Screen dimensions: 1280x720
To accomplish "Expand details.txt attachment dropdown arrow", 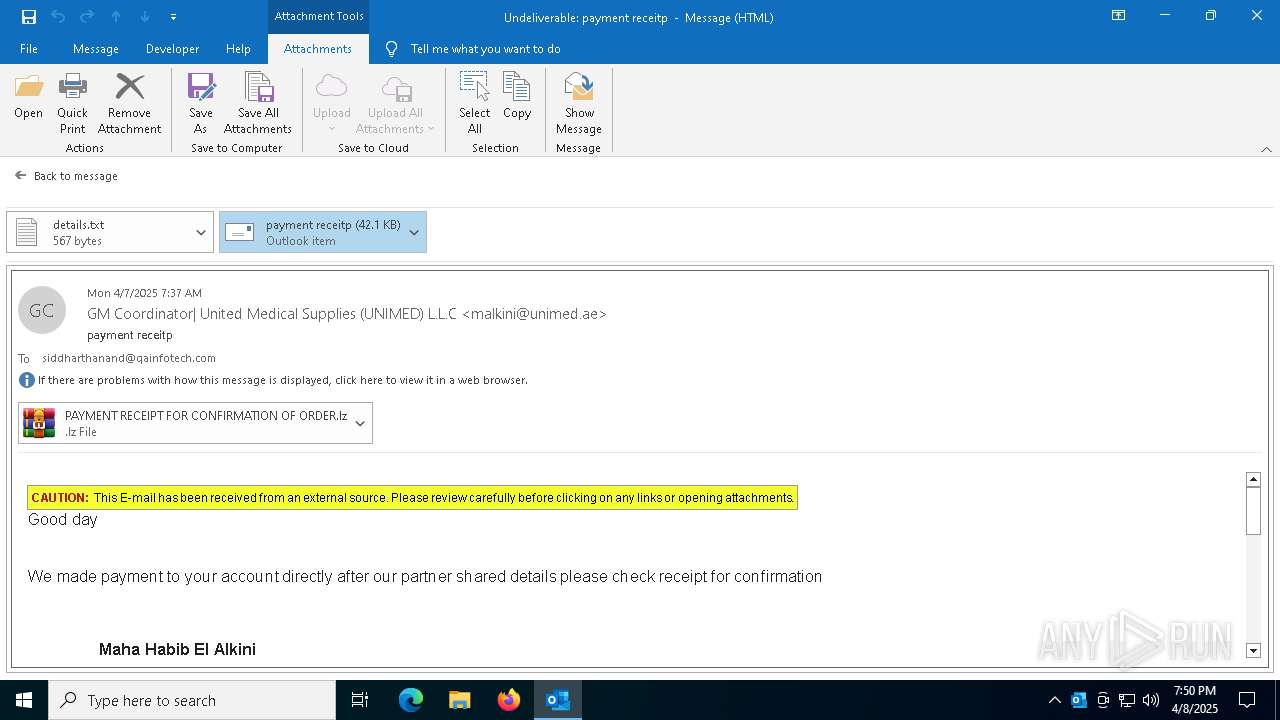I will [201, 233].
